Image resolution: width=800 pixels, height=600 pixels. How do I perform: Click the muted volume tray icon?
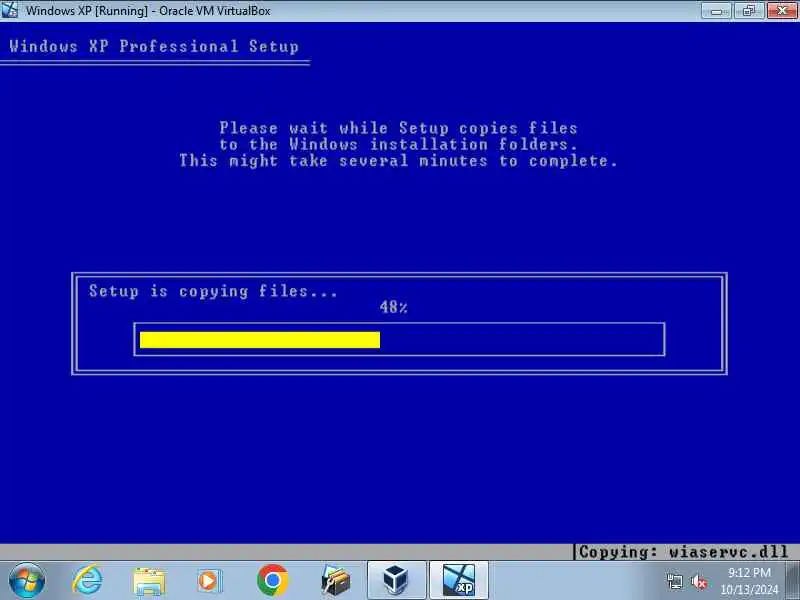(x=698, y=582)
